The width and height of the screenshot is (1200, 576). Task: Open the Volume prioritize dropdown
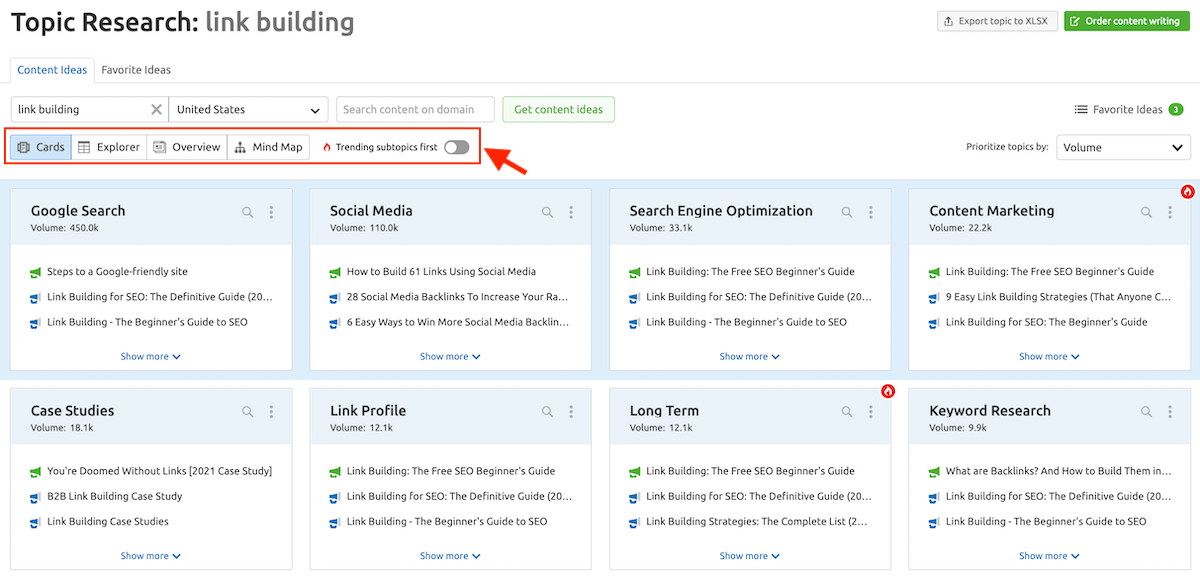click(1123, 147)
